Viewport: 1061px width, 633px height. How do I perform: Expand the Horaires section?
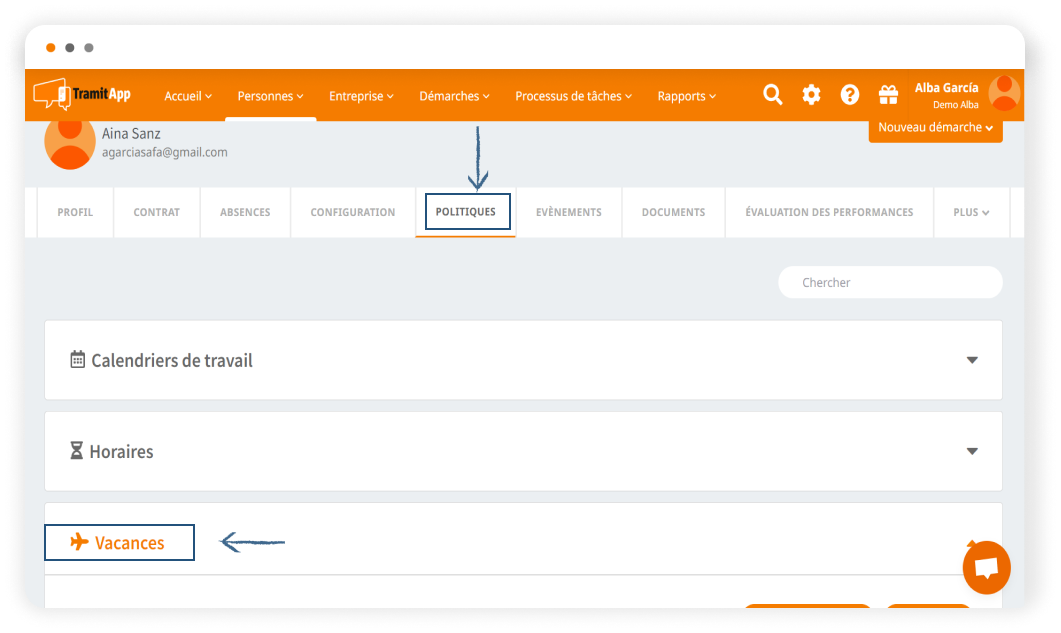971,451
